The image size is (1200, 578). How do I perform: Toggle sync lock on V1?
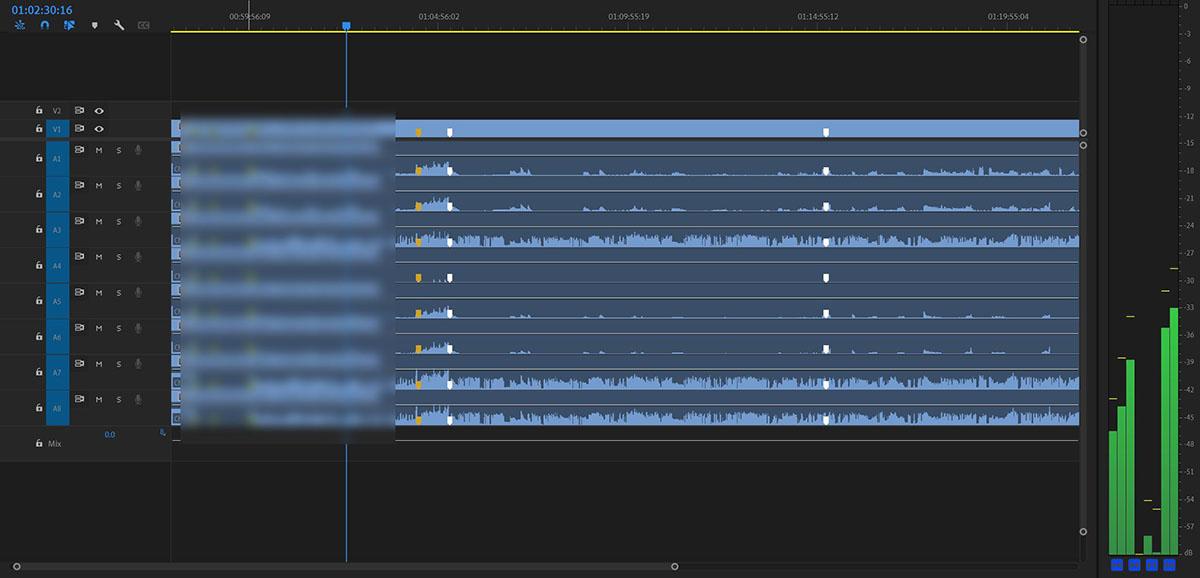pos(79,129)
